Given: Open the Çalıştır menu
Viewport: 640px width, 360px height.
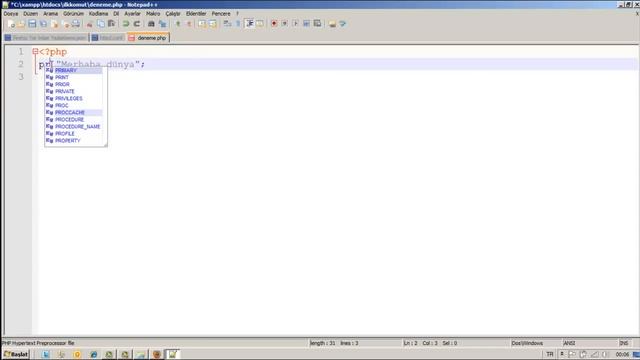Looking at the screenshot, I should (x=173, y=13).
